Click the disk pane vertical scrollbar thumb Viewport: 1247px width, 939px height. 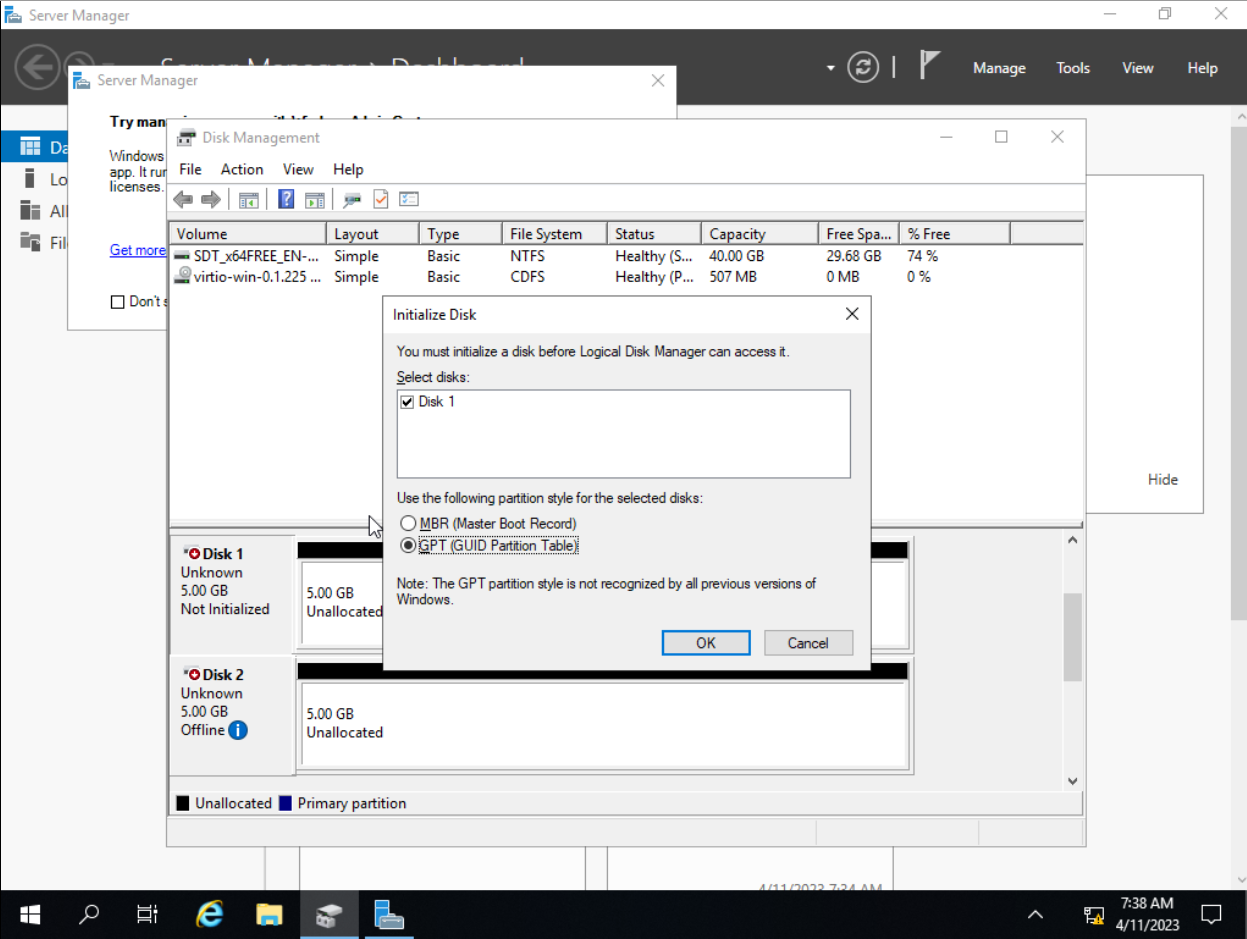(1072, 636)
